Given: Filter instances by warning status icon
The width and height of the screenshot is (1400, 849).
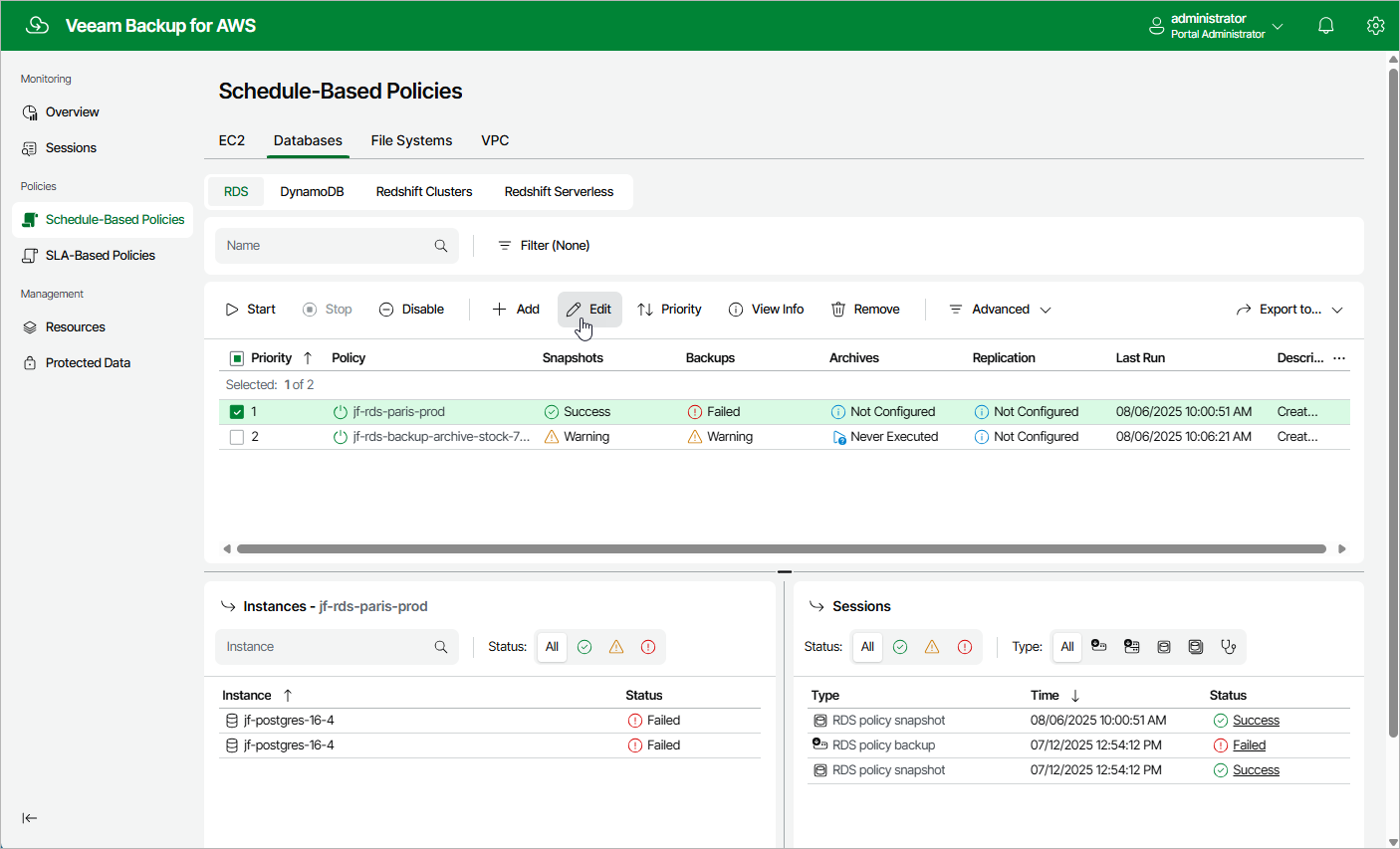Looking at the screenshot, I should [616, 647].
